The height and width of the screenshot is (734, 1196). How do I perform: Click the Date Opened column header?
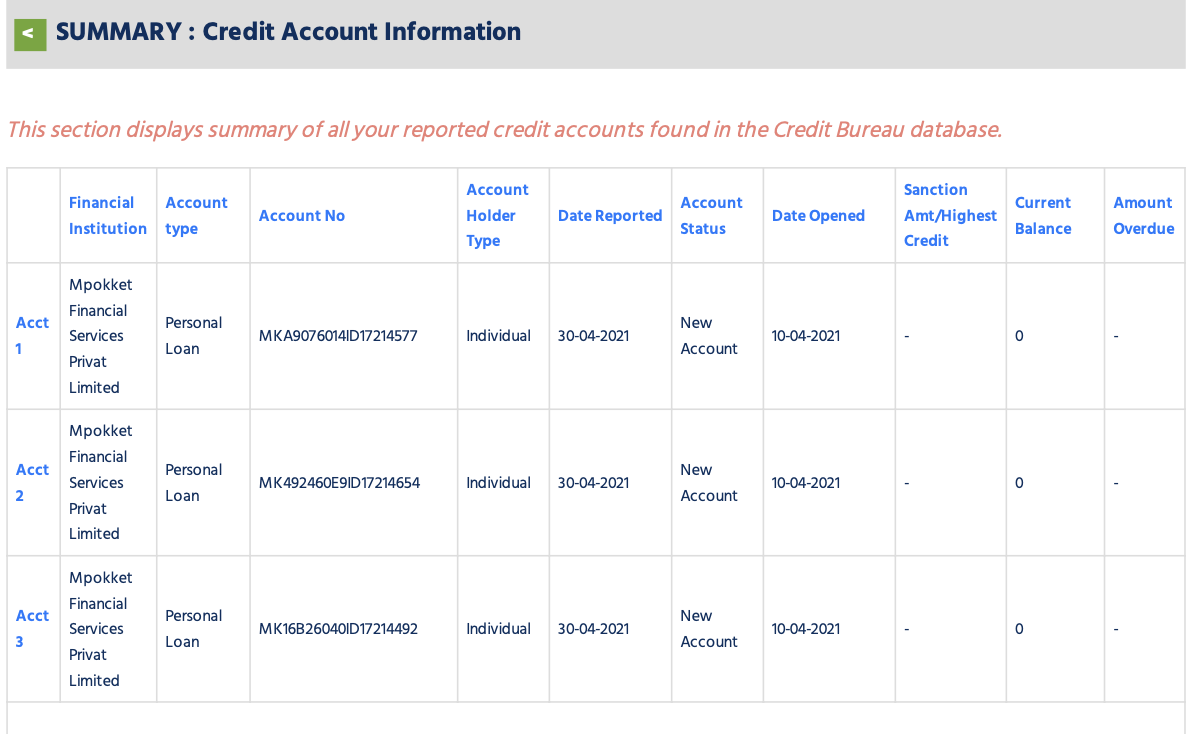[818, 215]
